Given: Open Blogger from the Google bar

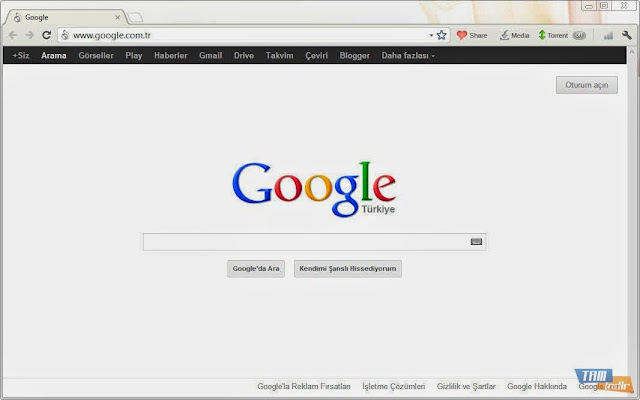Looking at the screenshot, I should (354, 56).
